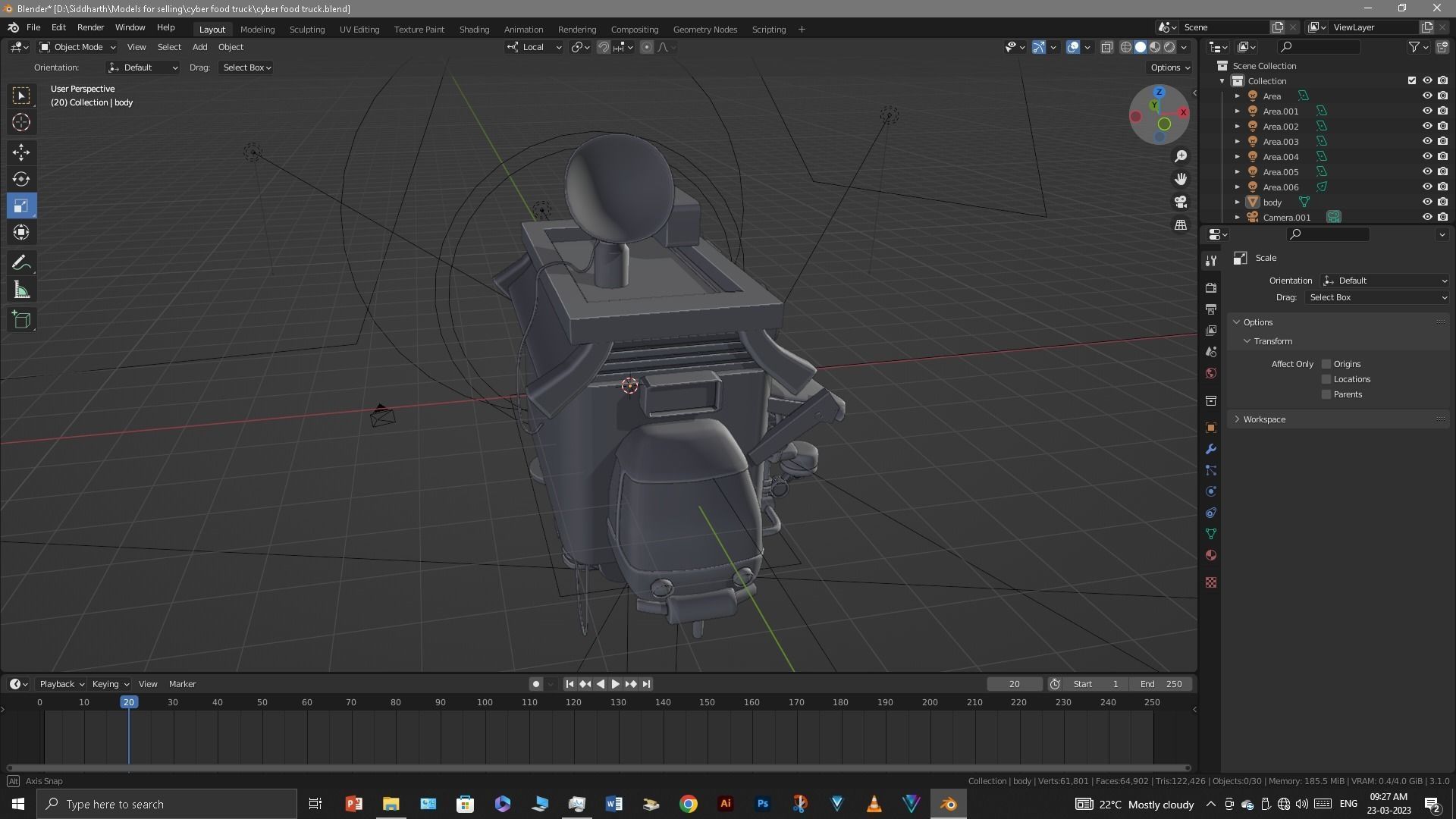
Task: Open the Tool settings tab
Action: [x=1211, y=261]
